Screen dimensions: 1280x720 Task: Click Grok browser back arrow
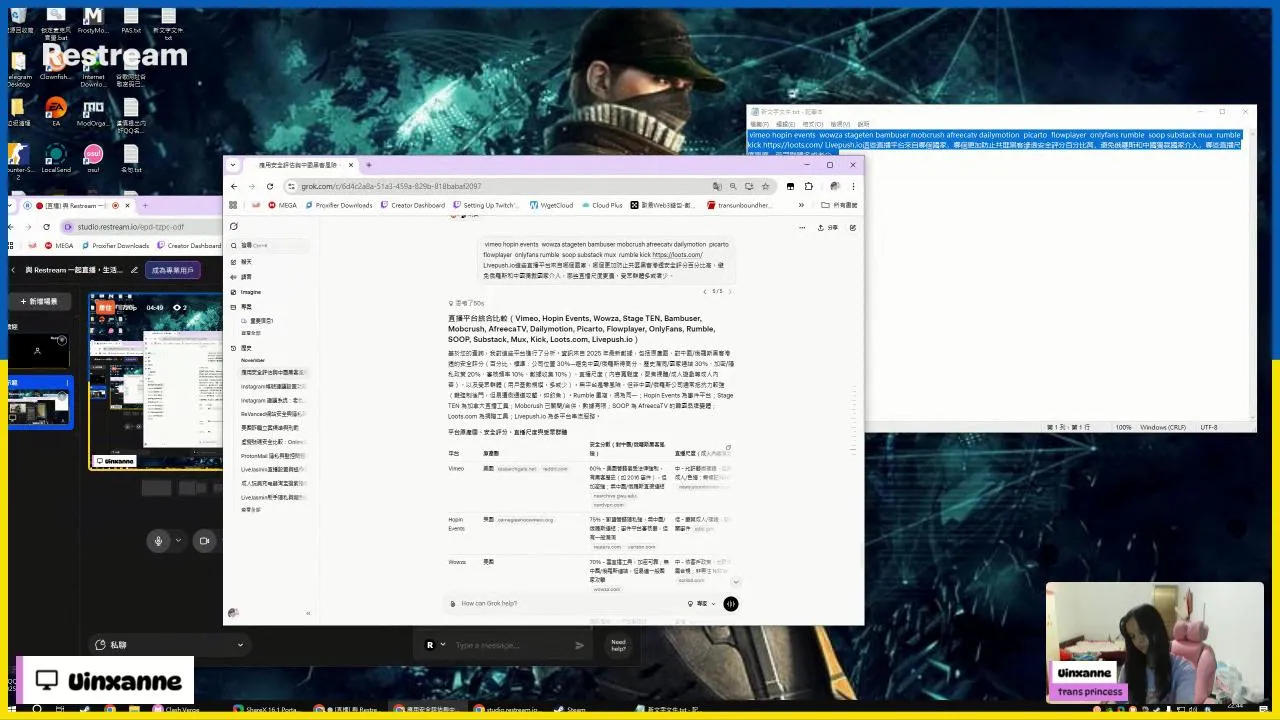[234, 186]
